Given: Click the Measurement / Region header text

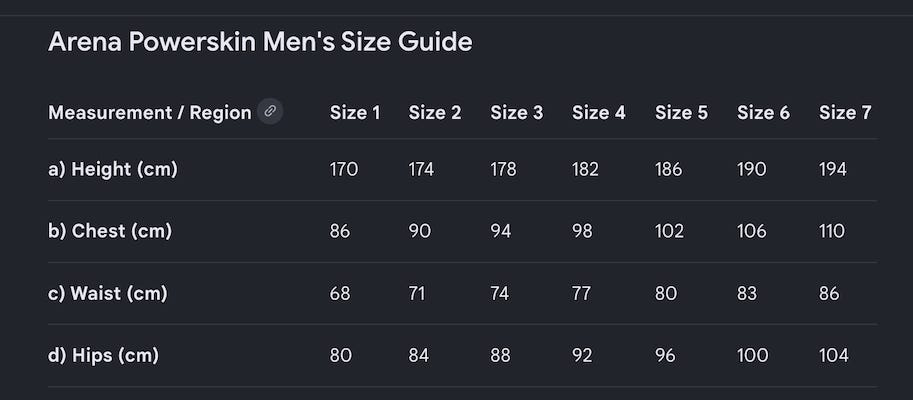Looking at the screenshot, I should (150, 112).
